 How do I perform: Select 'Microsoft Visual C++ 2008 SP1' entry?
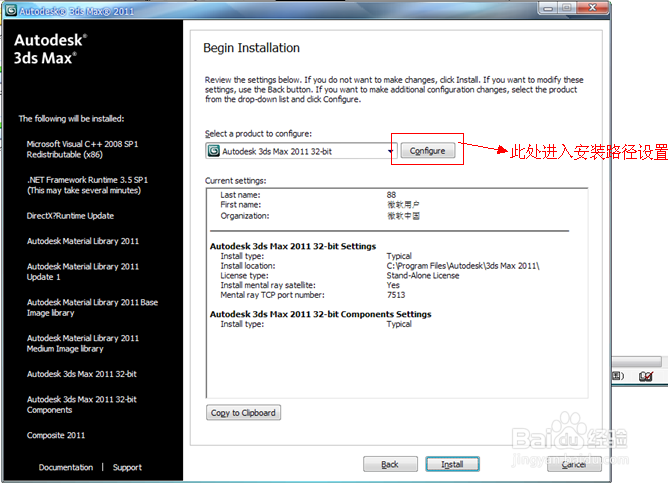coord(82,149)
